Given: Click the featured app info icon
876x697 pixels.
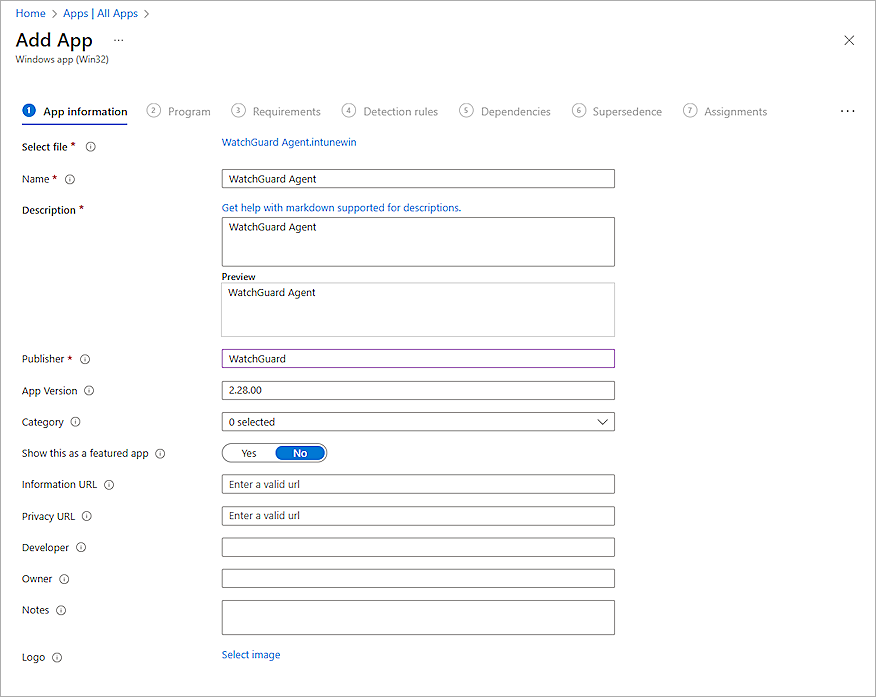Looking at the screenshot, I should tap(160, 454).
